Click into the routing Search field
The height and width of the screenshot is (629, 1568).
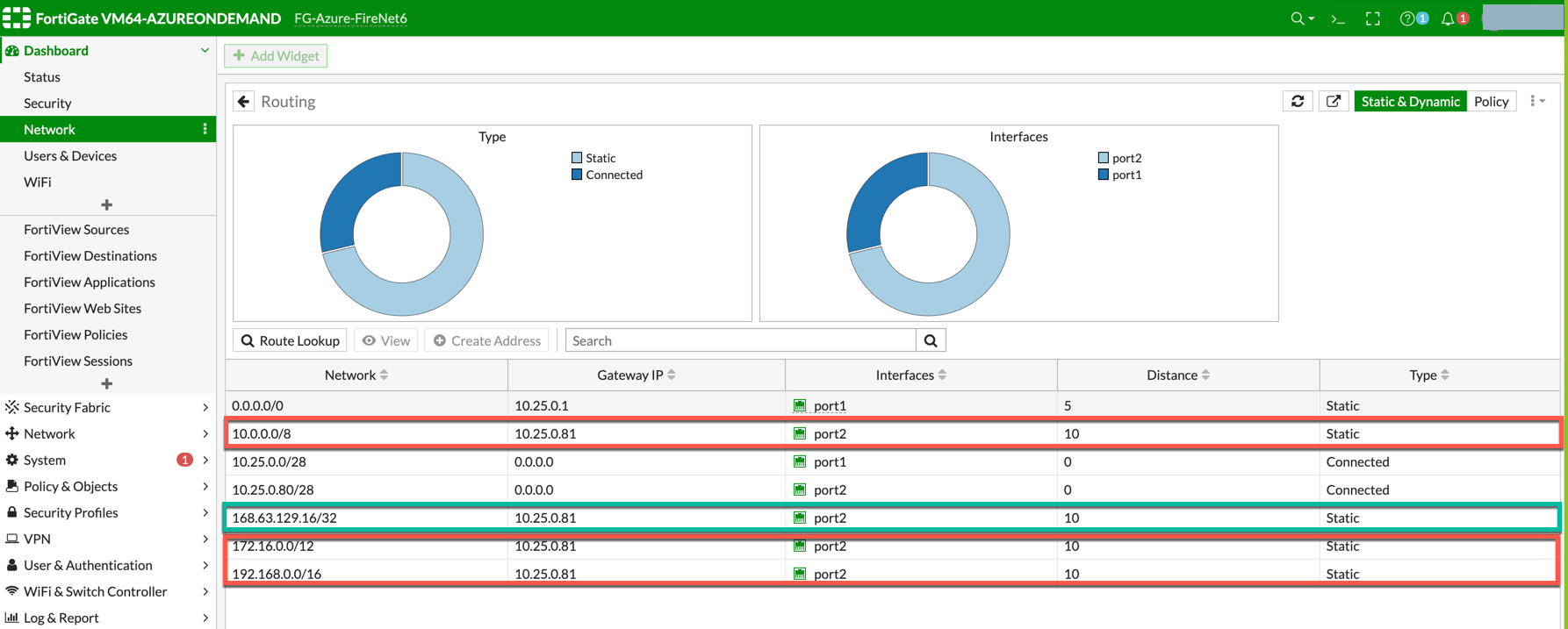[740, 340]
